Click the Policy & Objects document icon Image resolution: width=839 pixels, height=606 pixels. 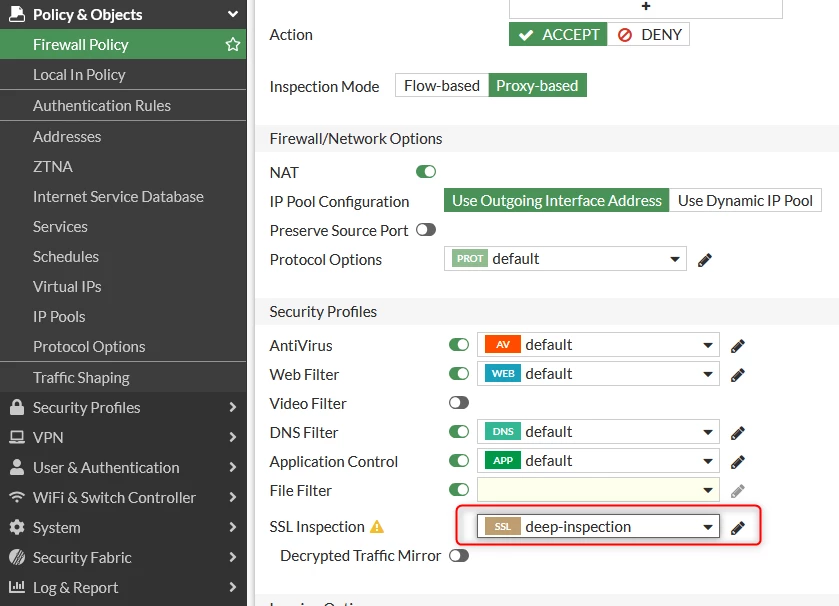(17, 14)
